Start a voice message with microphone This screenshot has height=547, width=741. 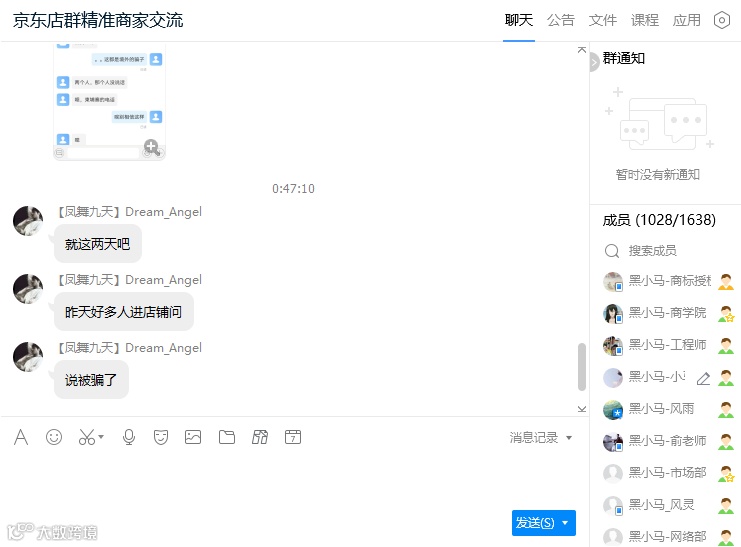pyautogui.click(x=129, y=437)
